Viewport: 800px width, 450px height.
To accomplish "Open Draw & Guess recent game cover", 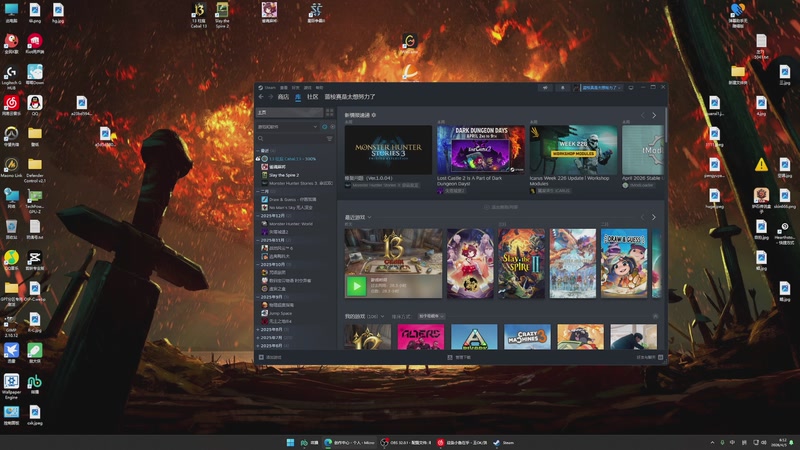I will [624, 263].
